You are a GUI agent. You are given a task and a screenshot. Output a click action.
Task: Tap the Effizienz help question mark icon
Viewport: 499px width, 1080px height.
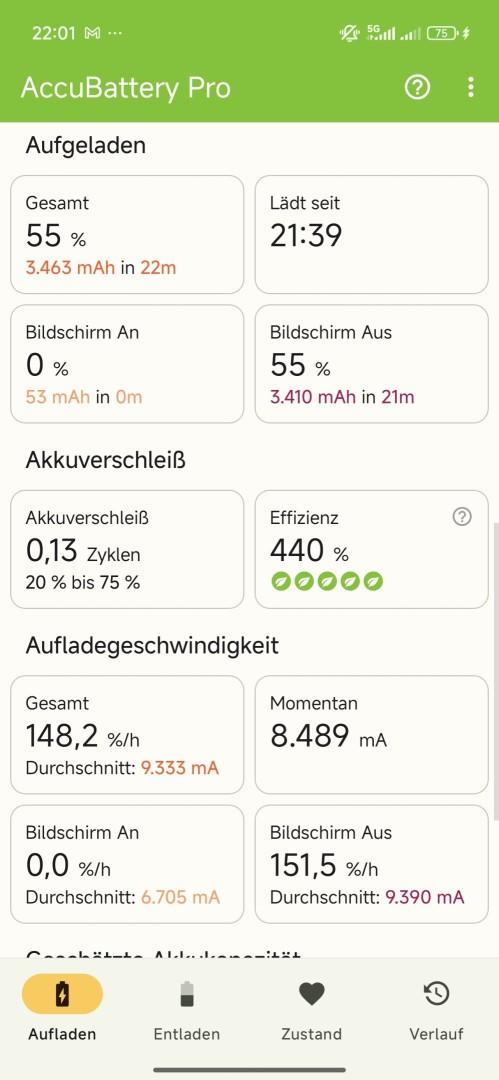point(462,517)
